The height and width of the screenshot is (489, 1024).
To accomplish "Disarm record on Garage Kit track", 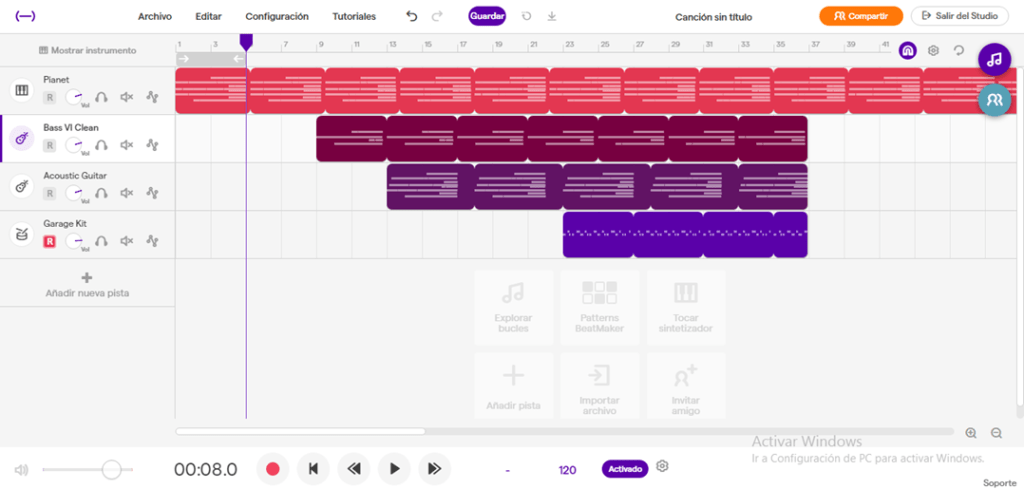I will pyautogui.click(x=49, y=242).
